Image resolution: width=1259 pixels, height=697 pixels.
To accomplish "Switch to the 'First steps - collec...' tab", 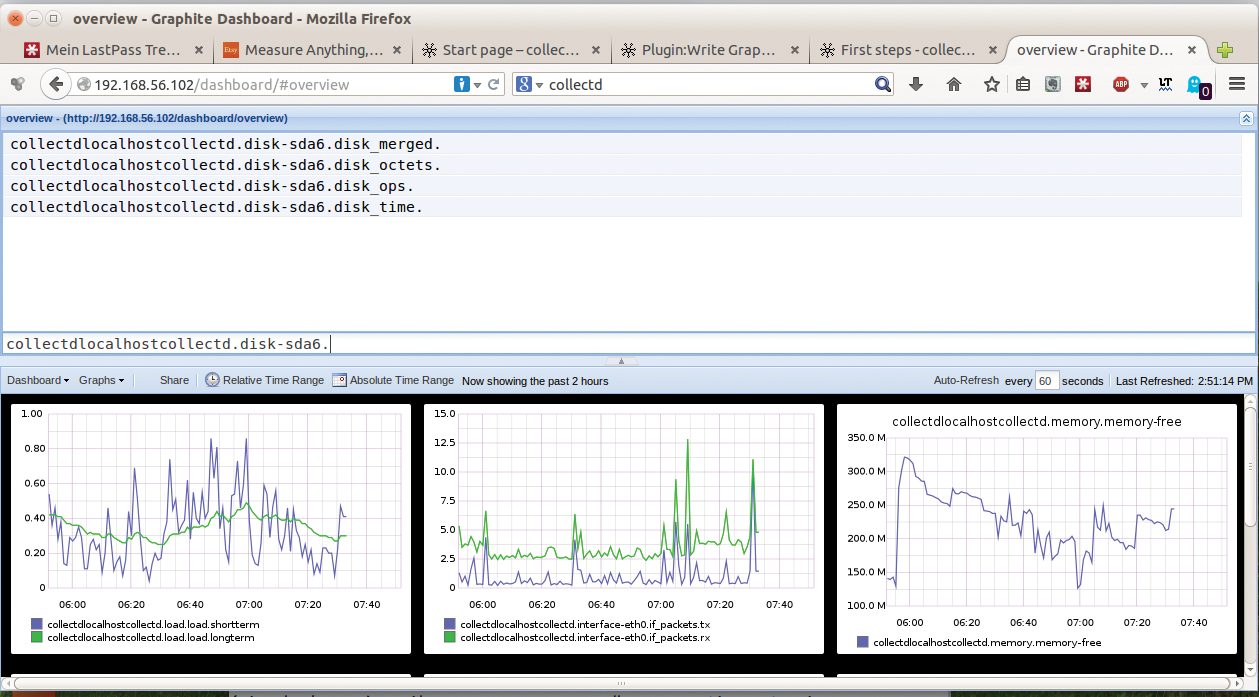I will (908, 49).
